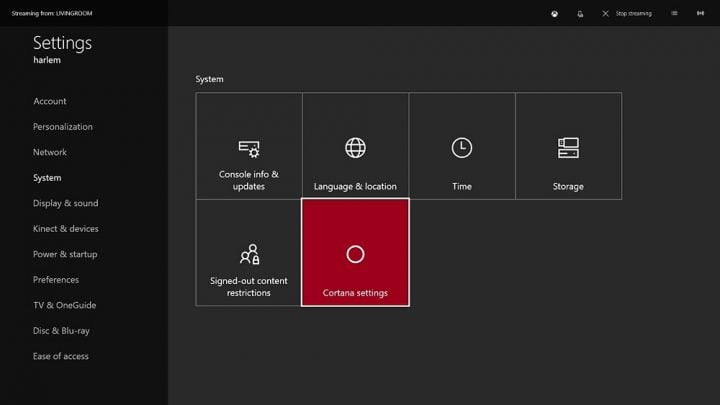Open the streaming menu hamburger icon
This screenshot has width=720, height=405.
tap(674, 13)
